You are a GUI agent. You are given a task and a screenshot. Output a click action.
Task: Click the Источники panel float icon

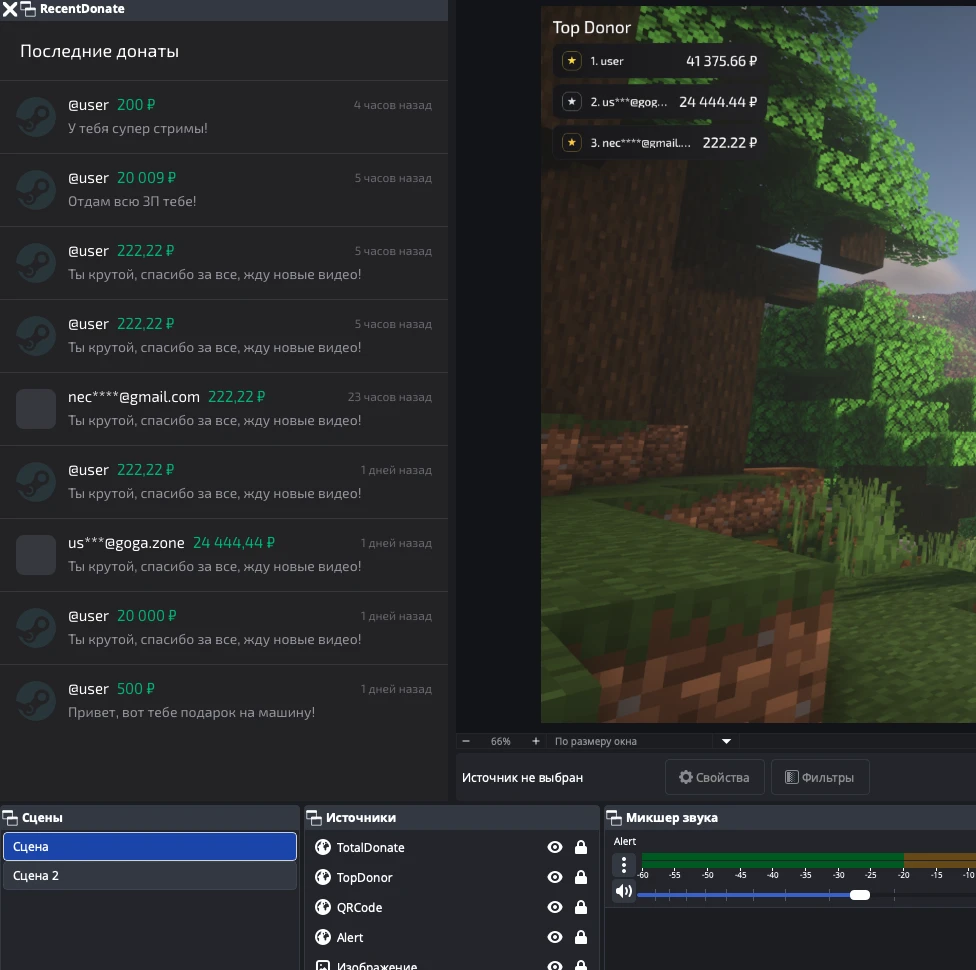[x=314, y=818]
